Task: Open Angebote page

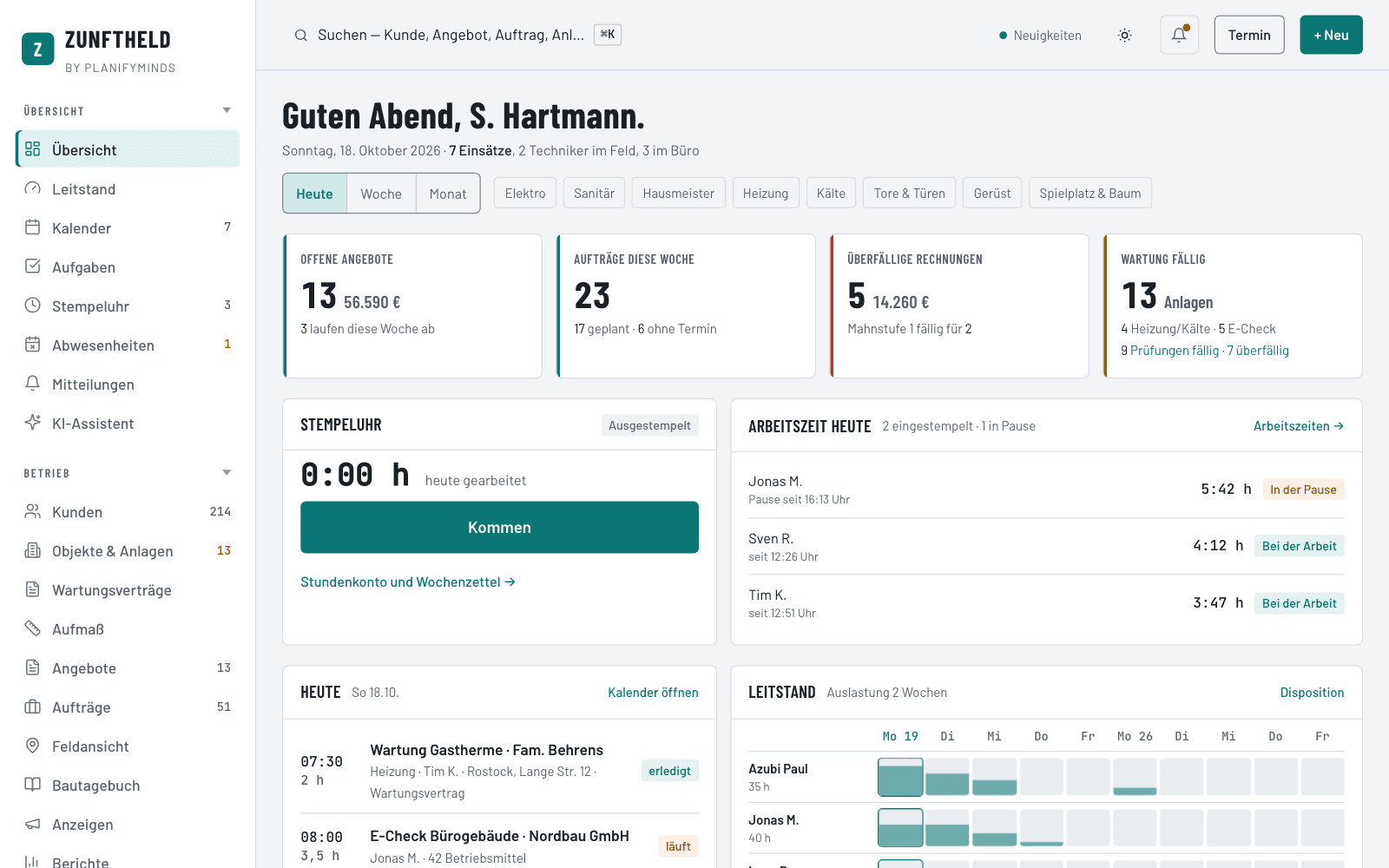Action: (128, 668)
